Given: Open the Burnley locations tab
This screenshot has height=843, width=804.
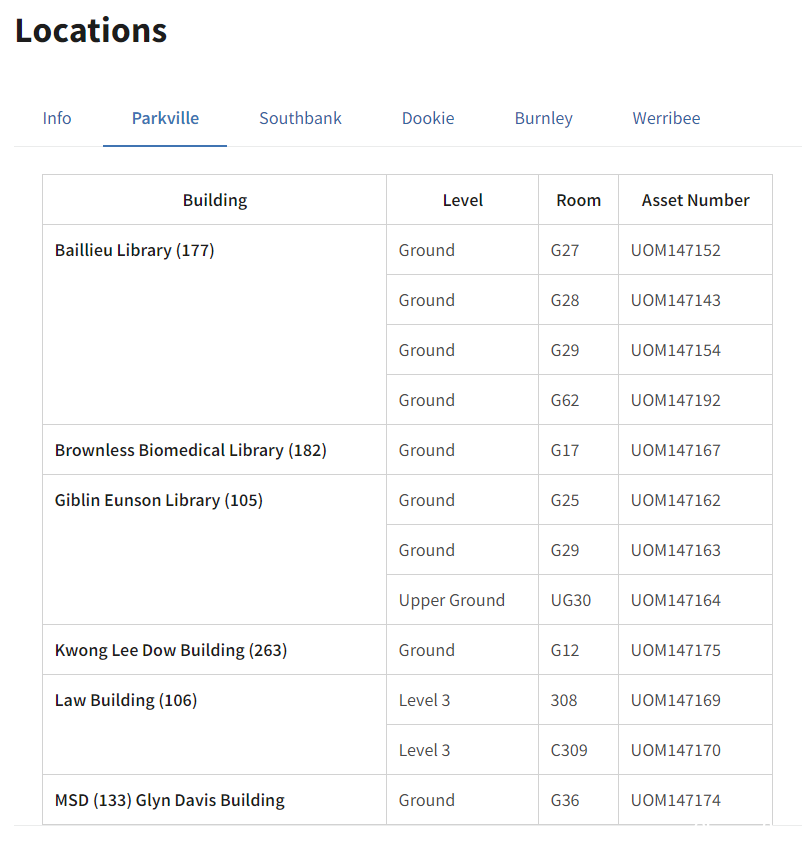Looking at the screenshot, I should [543, 118].
